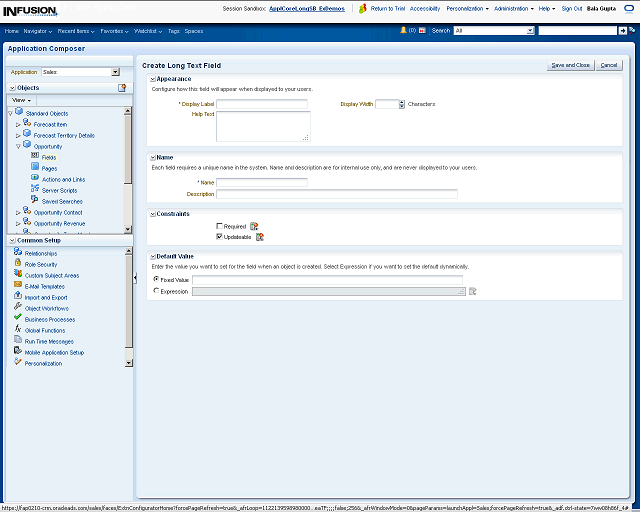Collapse the Appearance section
This screenshot has width=640, height=512.
click(x=152, y=79)
